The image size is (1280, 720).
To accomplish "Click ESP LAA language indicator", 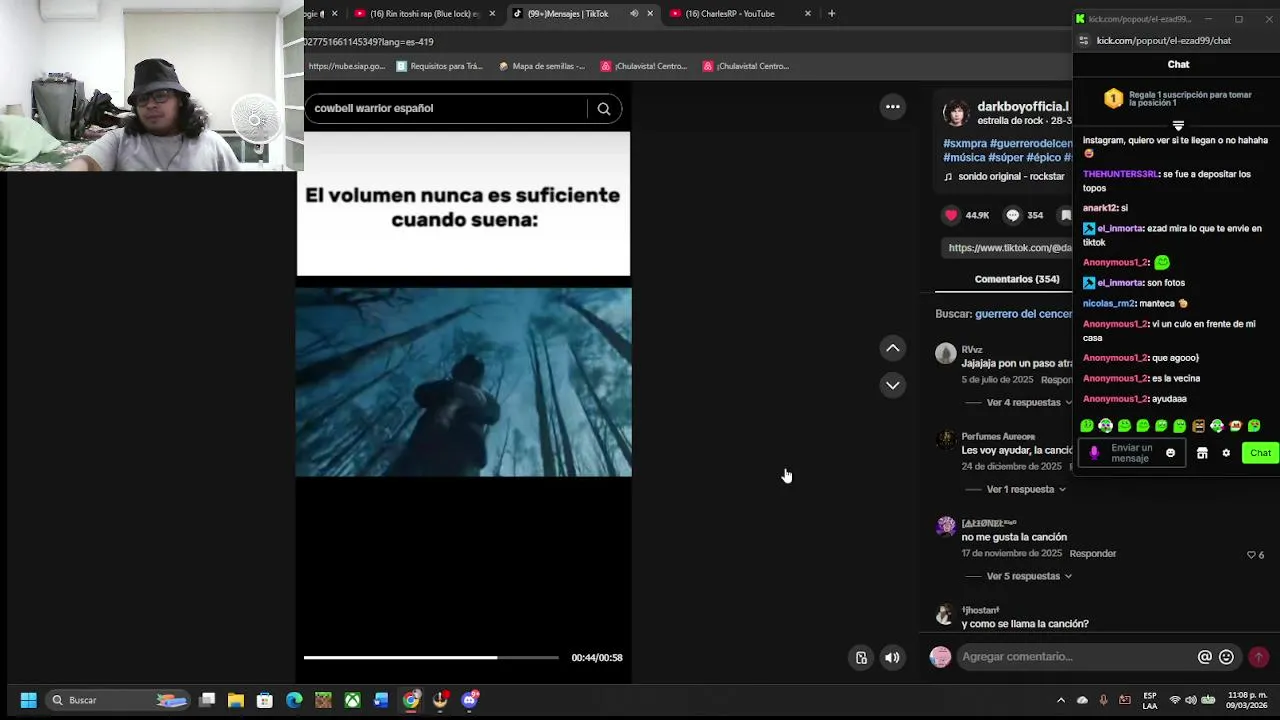I will 1150,700.
